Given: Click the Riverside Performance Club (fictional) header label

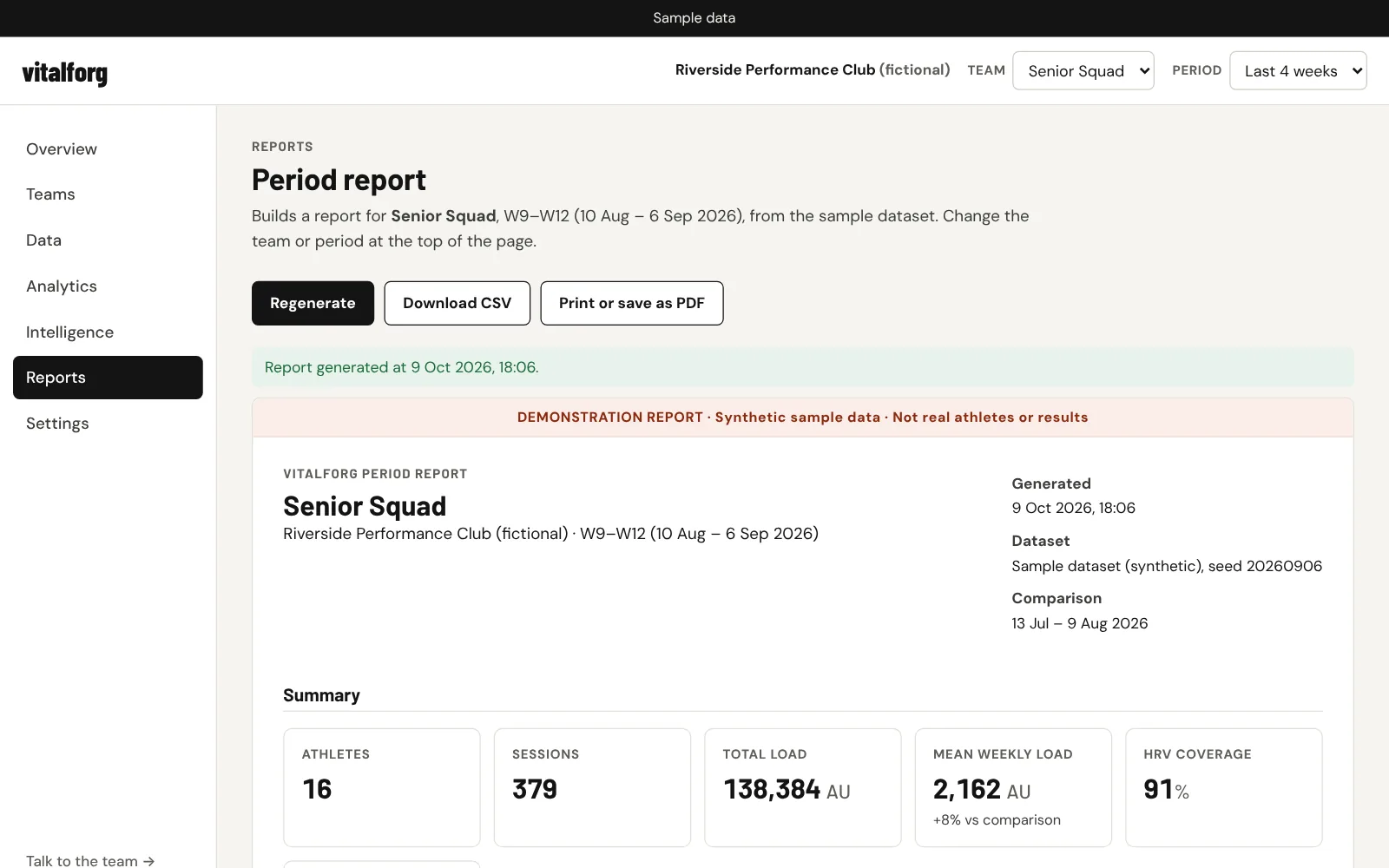Looking at the screenshot, I should click(x=813, y=69).
